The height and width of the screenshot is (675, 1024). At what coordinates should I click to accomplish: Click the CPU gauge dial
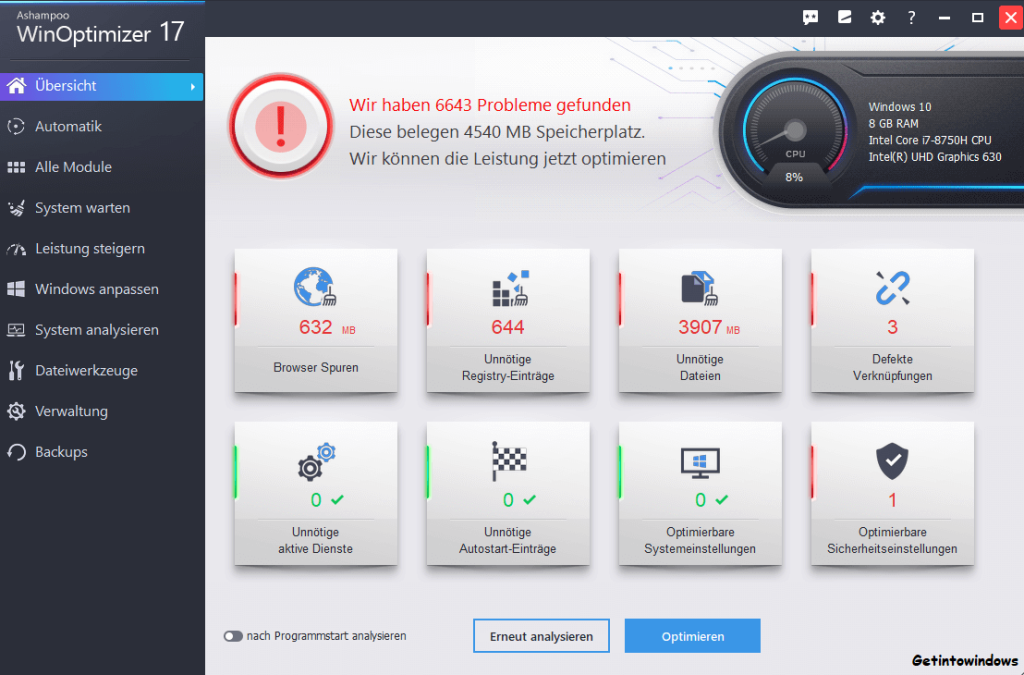pyautogui.click(x=794, y=131)
